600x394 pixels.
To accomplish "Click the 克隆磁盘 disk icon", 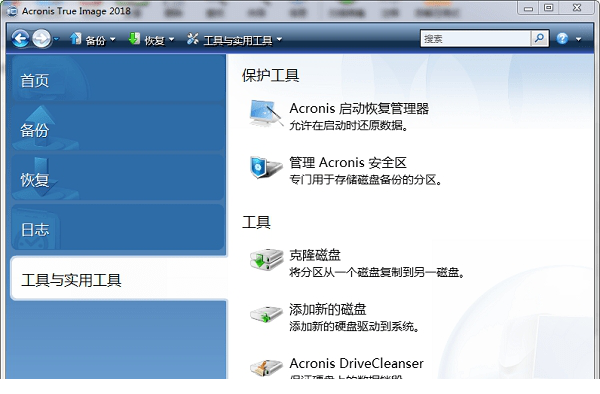I will click(266, 259).
